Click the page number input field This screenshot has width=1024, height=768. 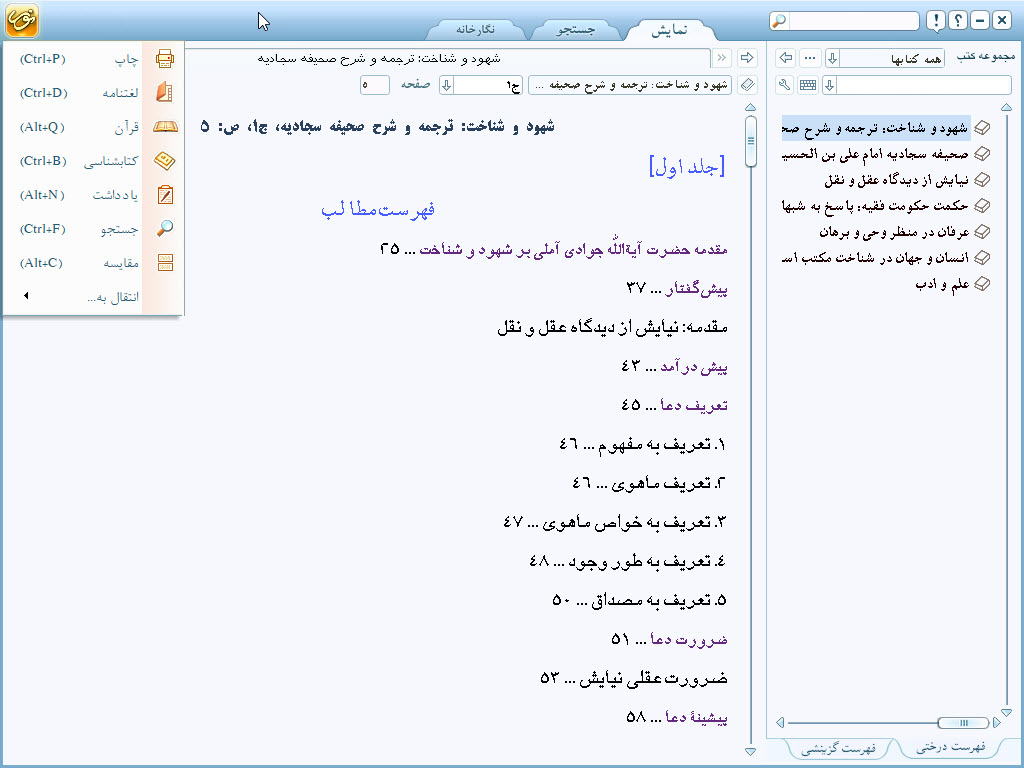(x=375, y=85)
